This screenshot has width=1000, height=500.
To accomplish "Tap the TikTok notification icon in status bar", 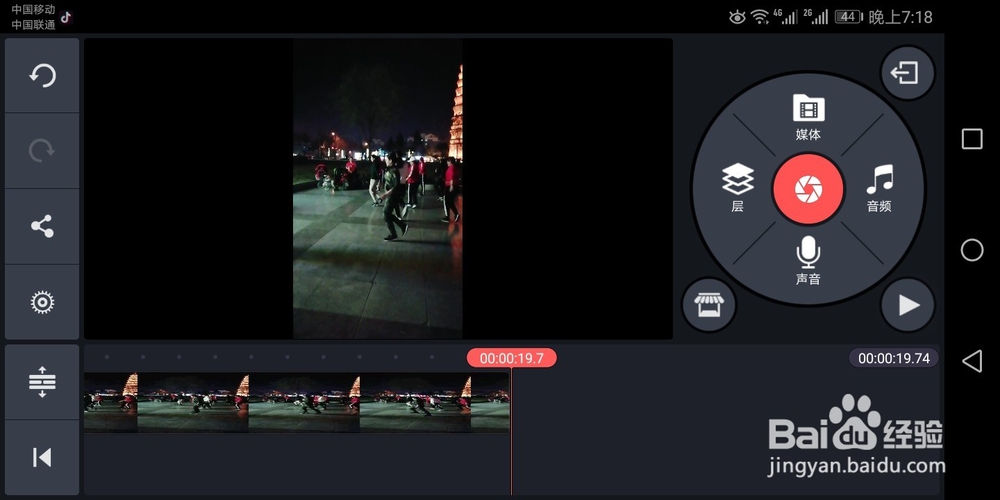I will click(66, 17).
